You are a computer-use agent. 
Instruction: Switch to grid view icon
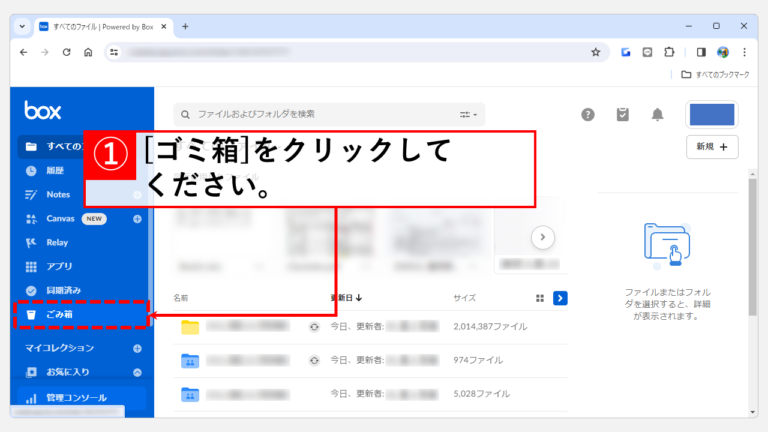540,298
